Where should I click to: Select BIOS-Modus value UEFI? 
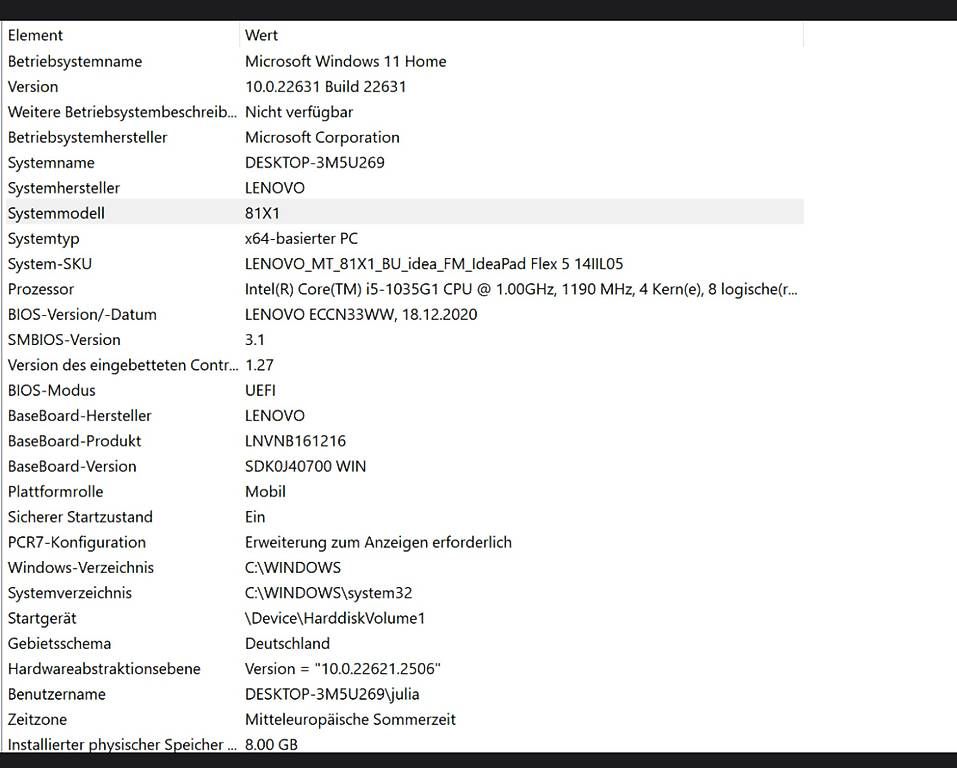point(261,391)
